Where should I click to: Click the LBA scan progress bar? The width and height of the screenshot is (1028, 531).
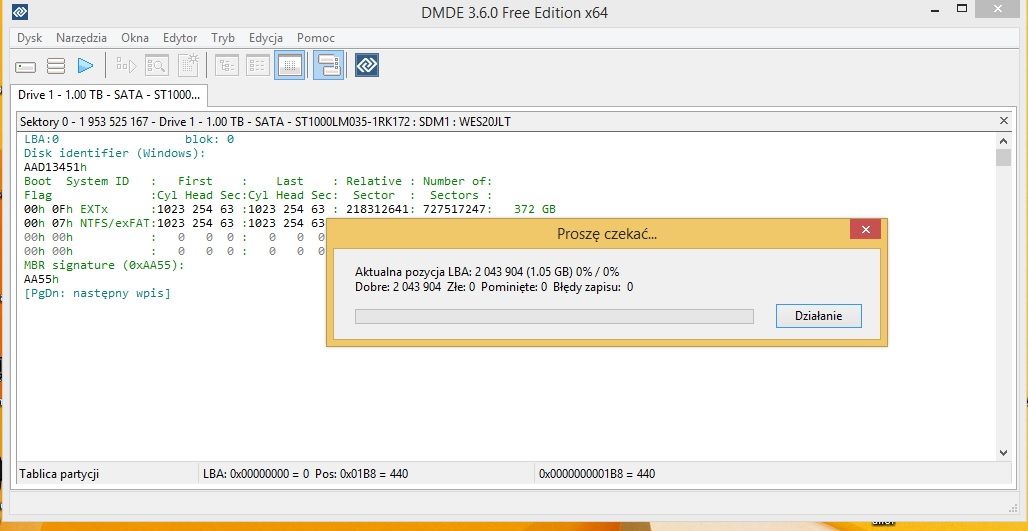(x=554, y=317)
